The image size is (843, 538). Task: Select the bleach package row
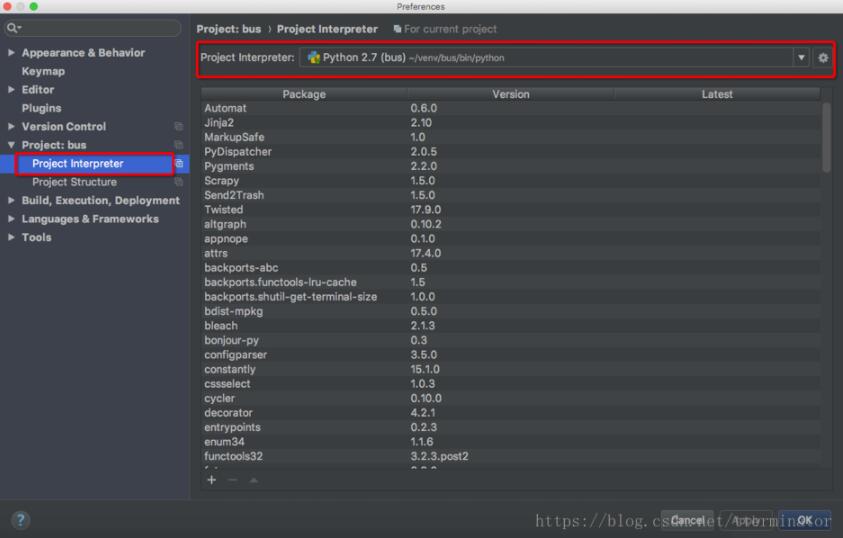511,326
